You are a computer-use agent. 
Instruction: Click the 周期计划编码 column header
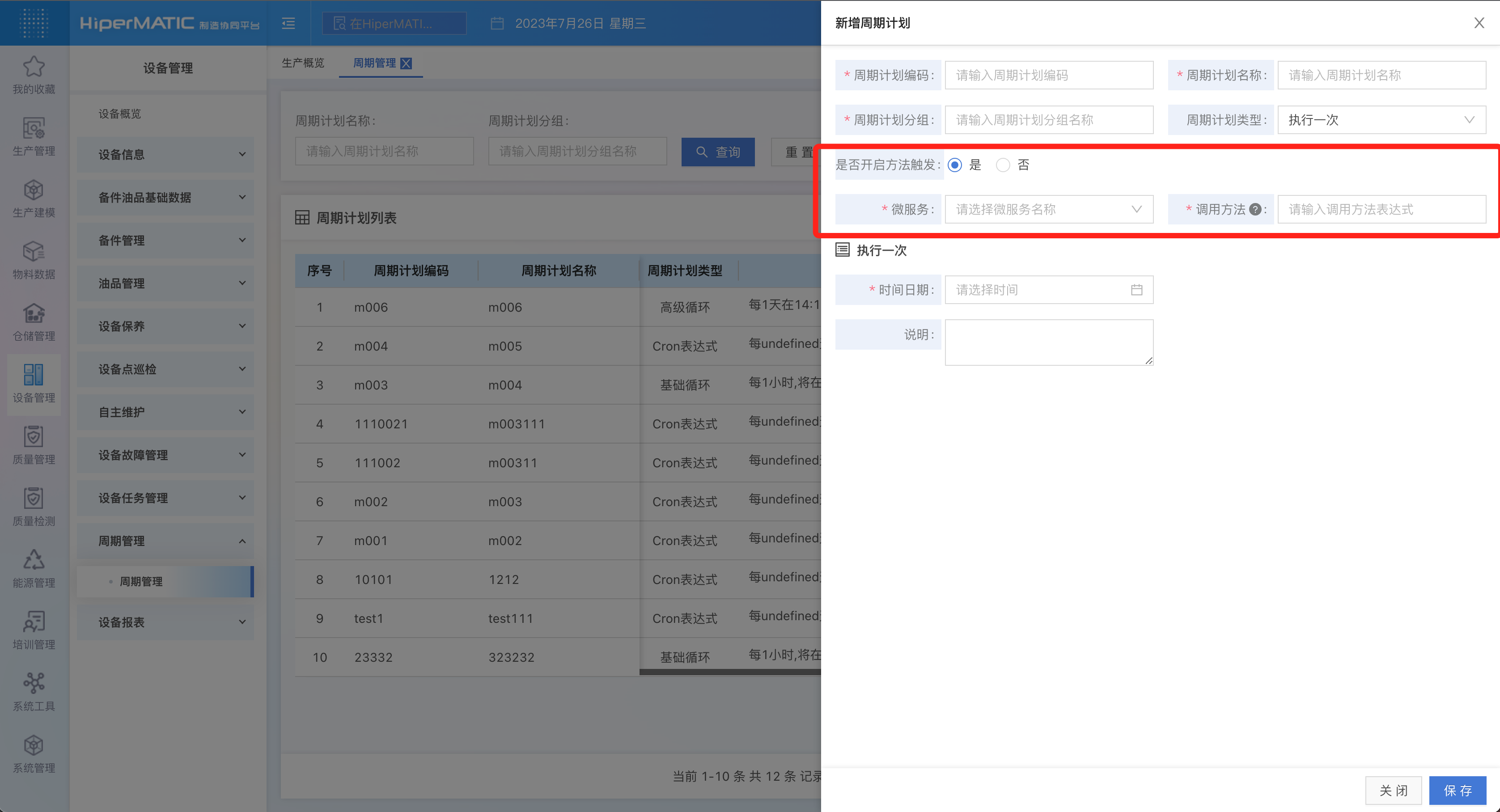(411, 271)
